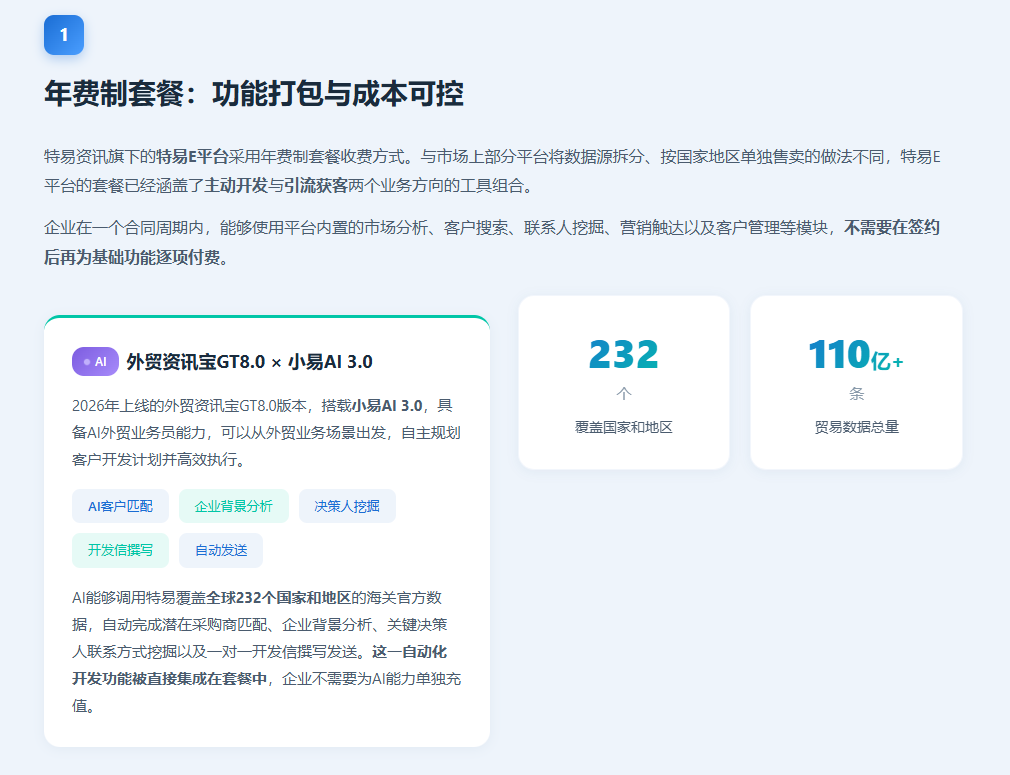1010x775 pixels.
Task: Click the 232 statistic number
Action: pos(624,354)
